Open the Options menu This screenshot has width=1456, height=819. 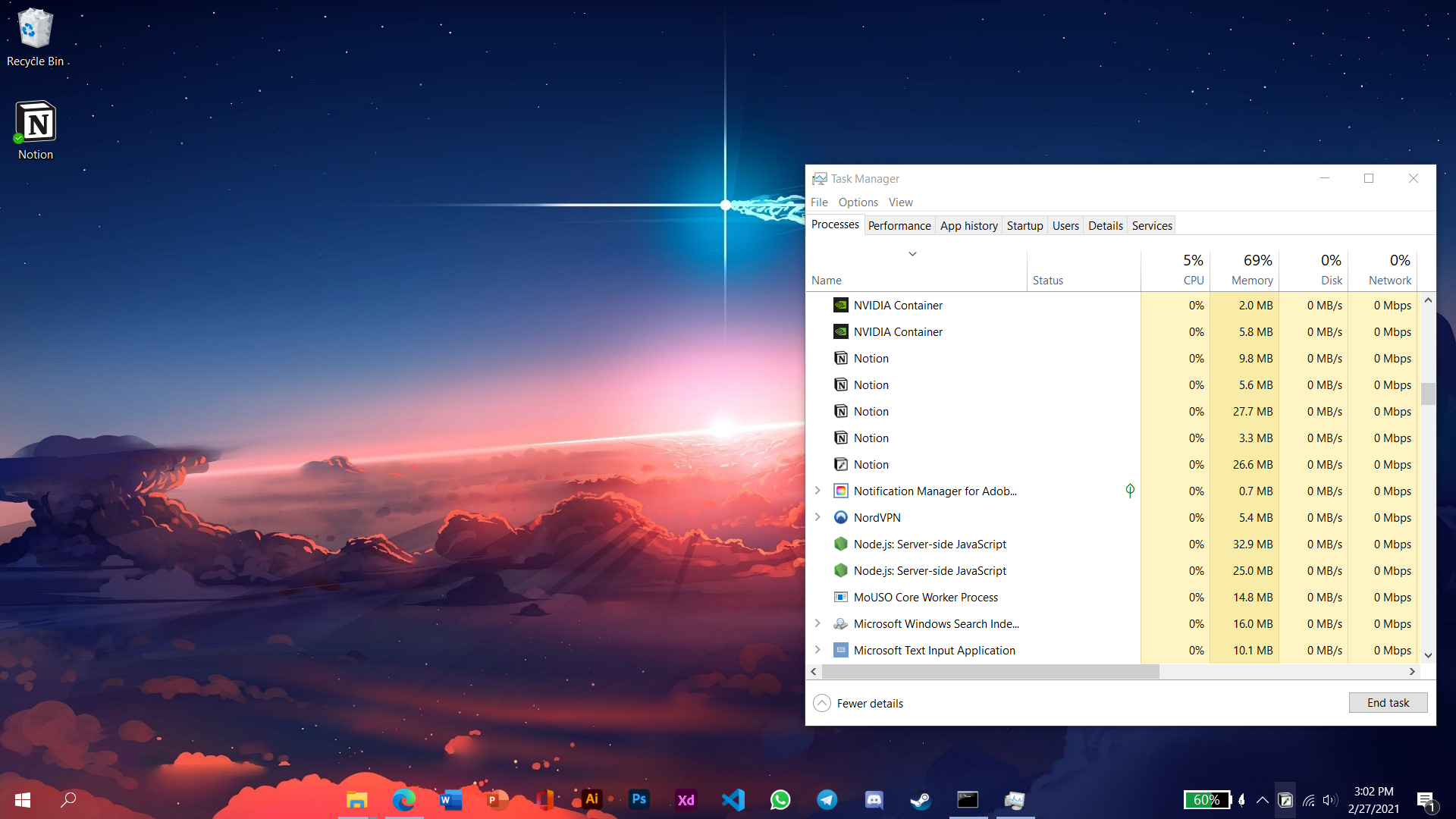coord(858,202)
